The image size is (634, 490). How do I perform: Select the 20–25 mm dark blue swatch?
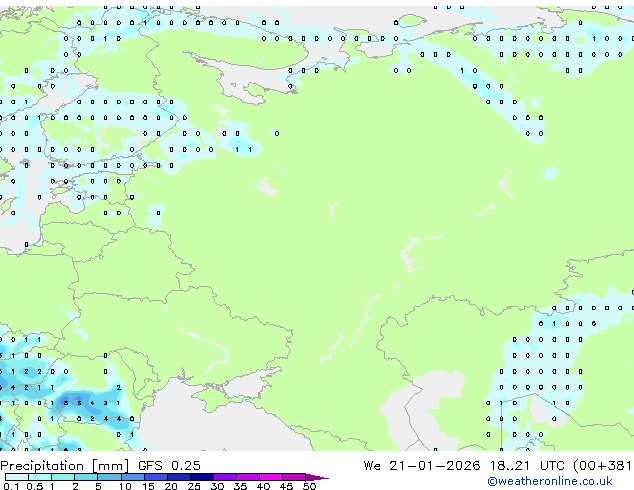point(179,477)
